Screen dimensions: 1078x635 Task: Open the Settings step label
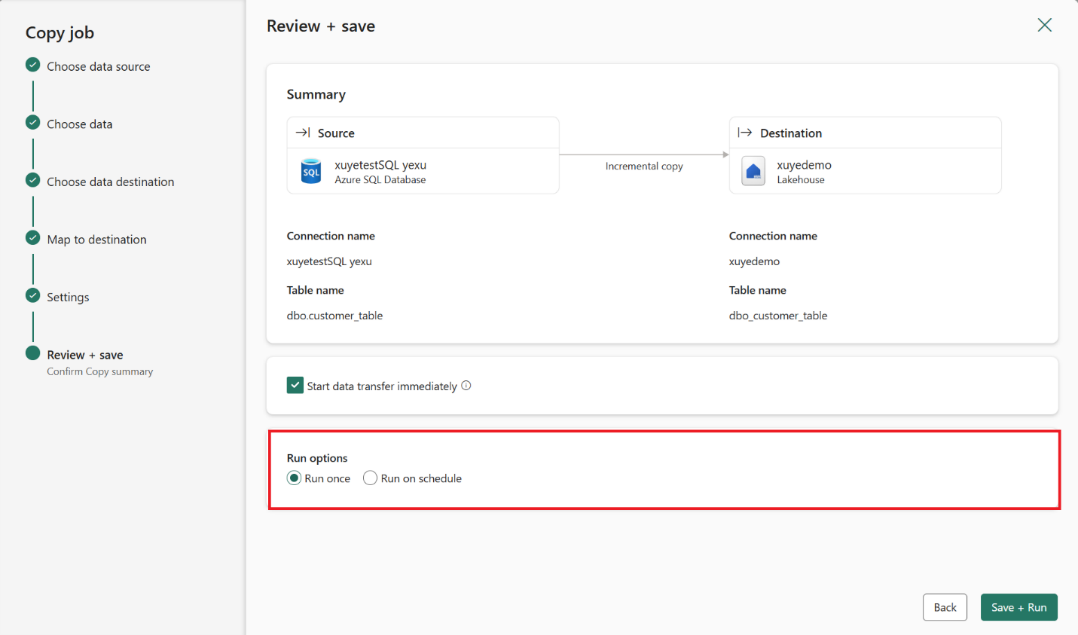68,297
